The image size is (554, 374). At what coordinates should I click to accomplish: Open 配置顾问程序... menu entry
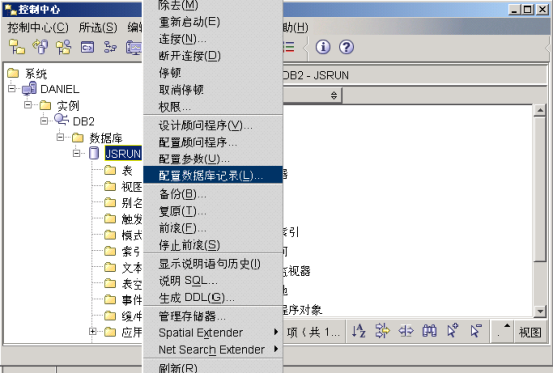point(213,142)
